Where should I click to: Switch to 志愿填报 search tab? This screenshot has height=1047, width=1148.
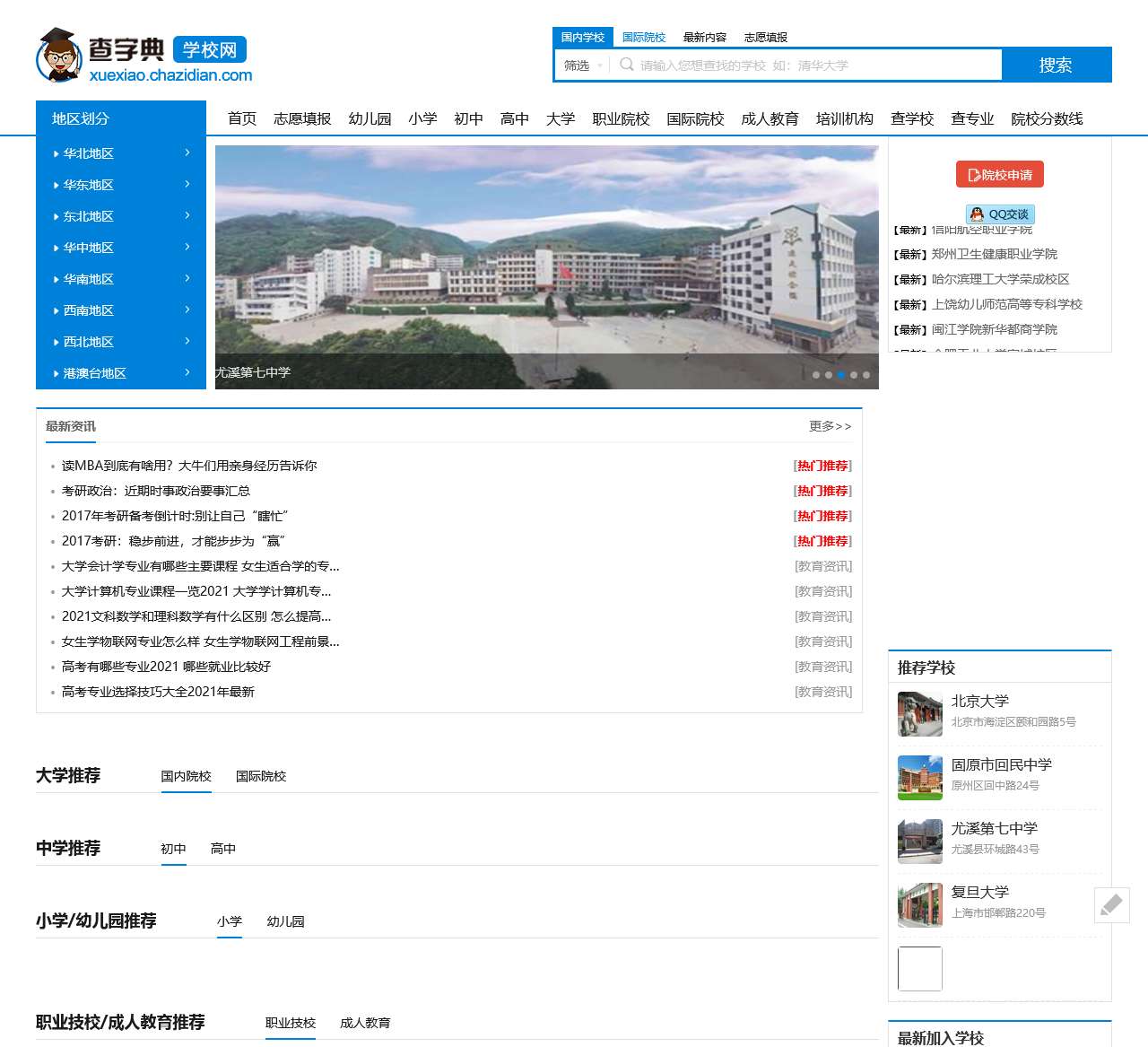tap(766, 37)
